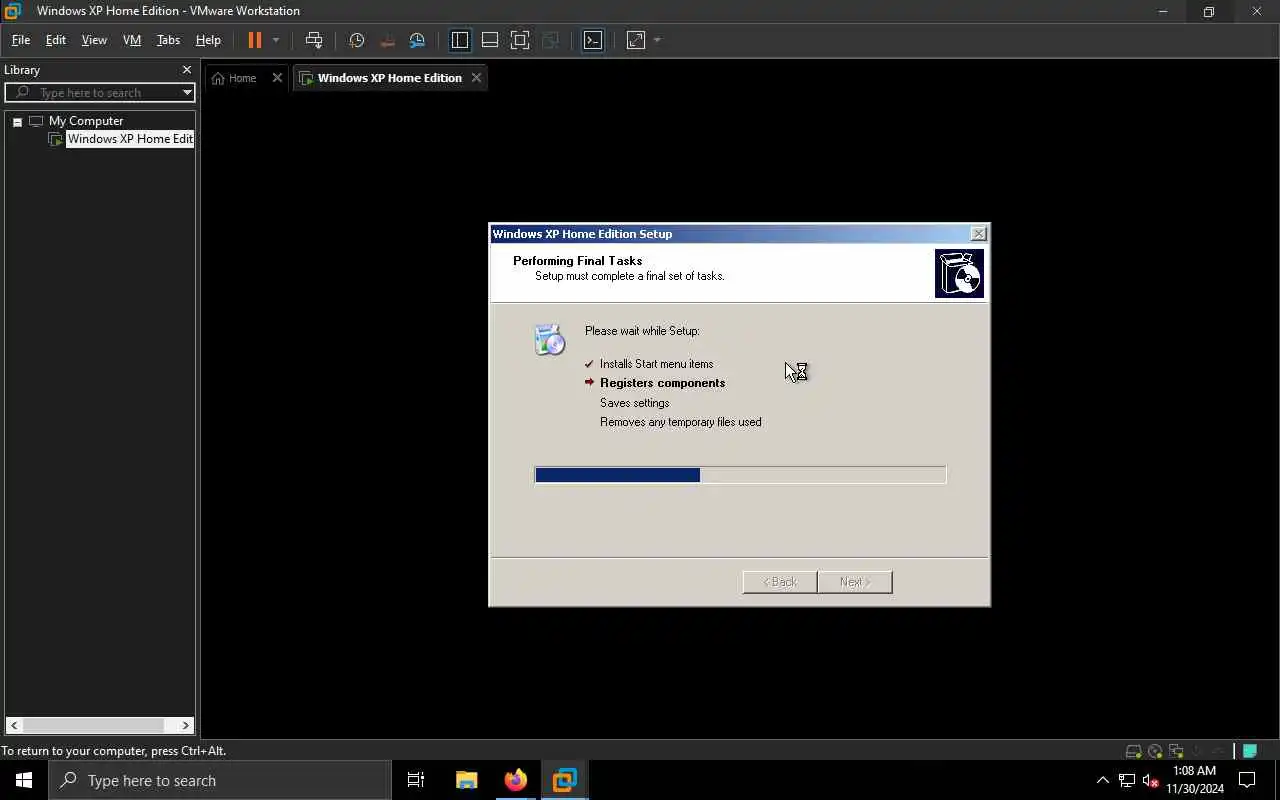Close the Windows XP Setup dialog
The height and width of the screenshot is (800, 1280).
(978, 234)
